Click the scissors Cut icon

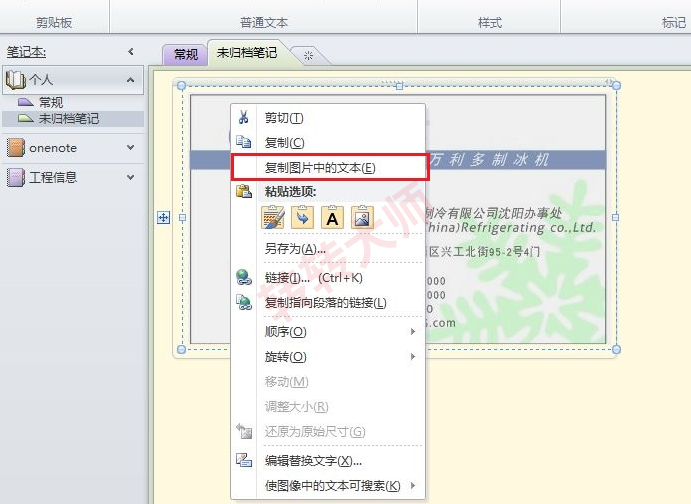[x=243, y=117]
